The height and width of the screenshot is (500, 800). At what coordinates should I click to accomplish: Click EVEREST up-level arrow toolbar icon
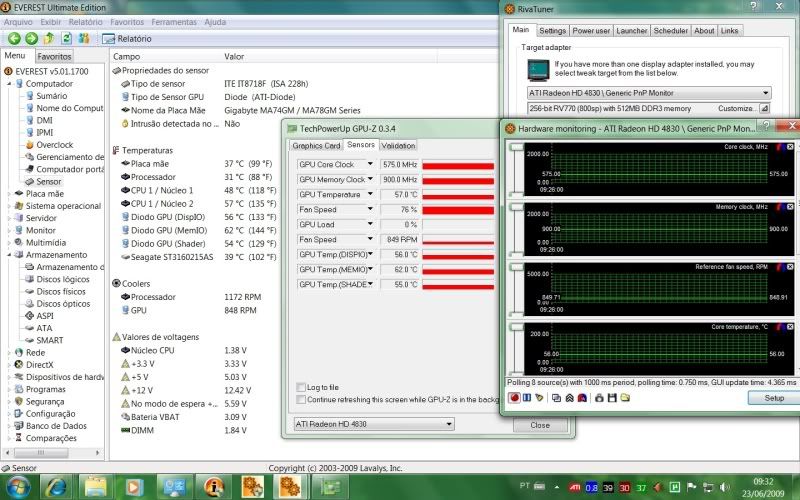(x=49, y=38)
